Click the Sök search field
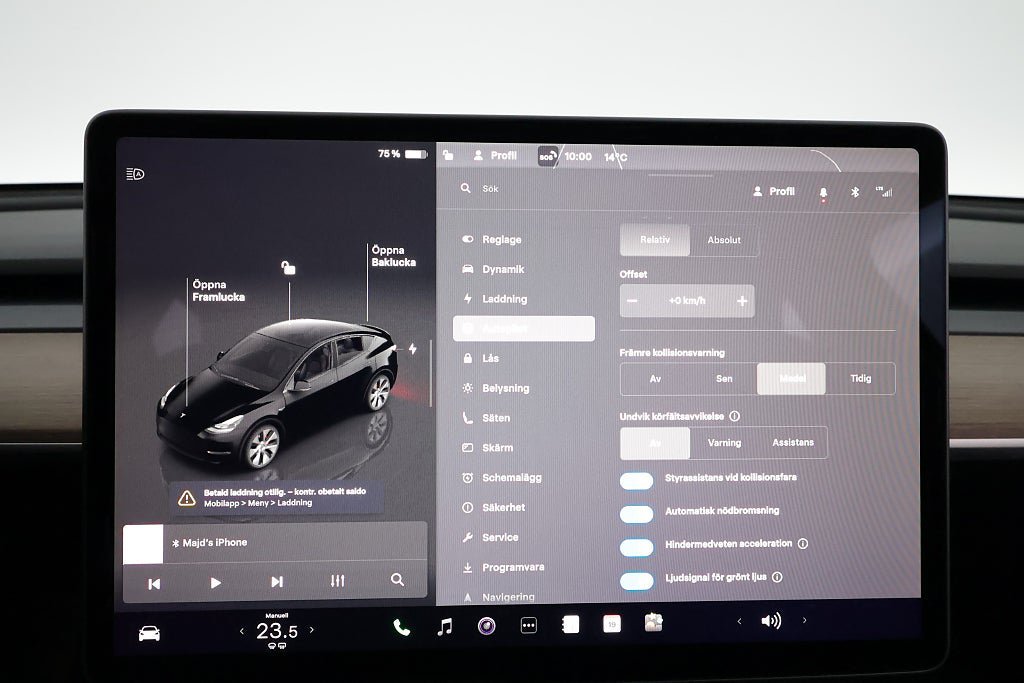The image size is (1024, 683). tap(540, 189)
